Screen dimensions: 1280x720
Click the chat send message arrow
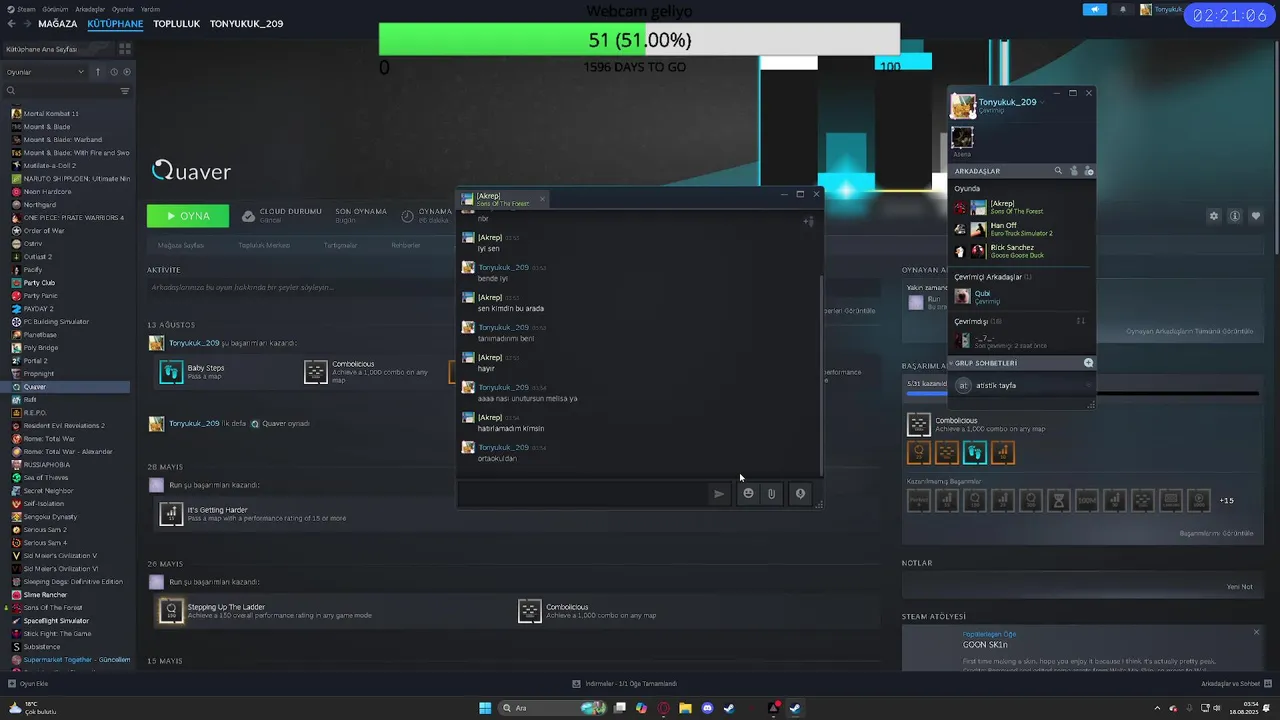[719, 494]
